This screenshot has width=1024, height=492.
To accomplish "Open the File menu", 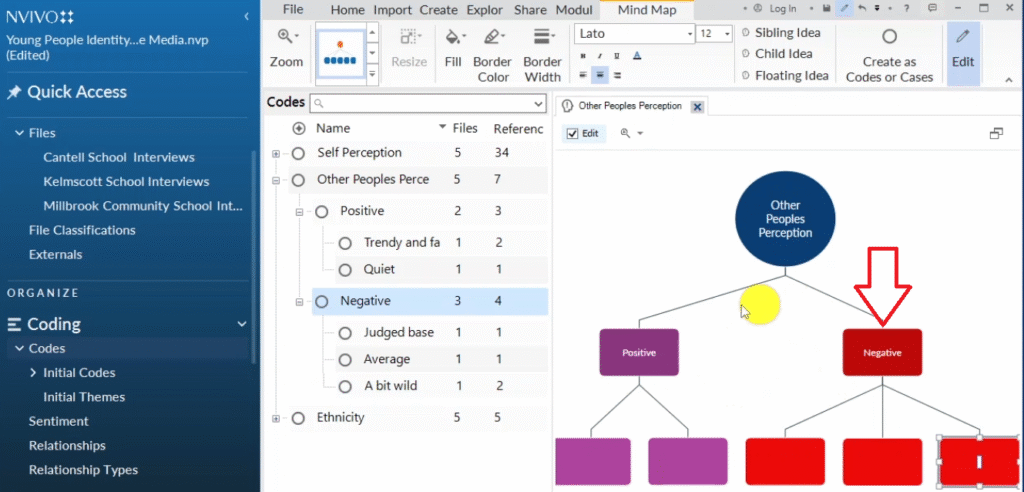I will [x=292, y=10].
